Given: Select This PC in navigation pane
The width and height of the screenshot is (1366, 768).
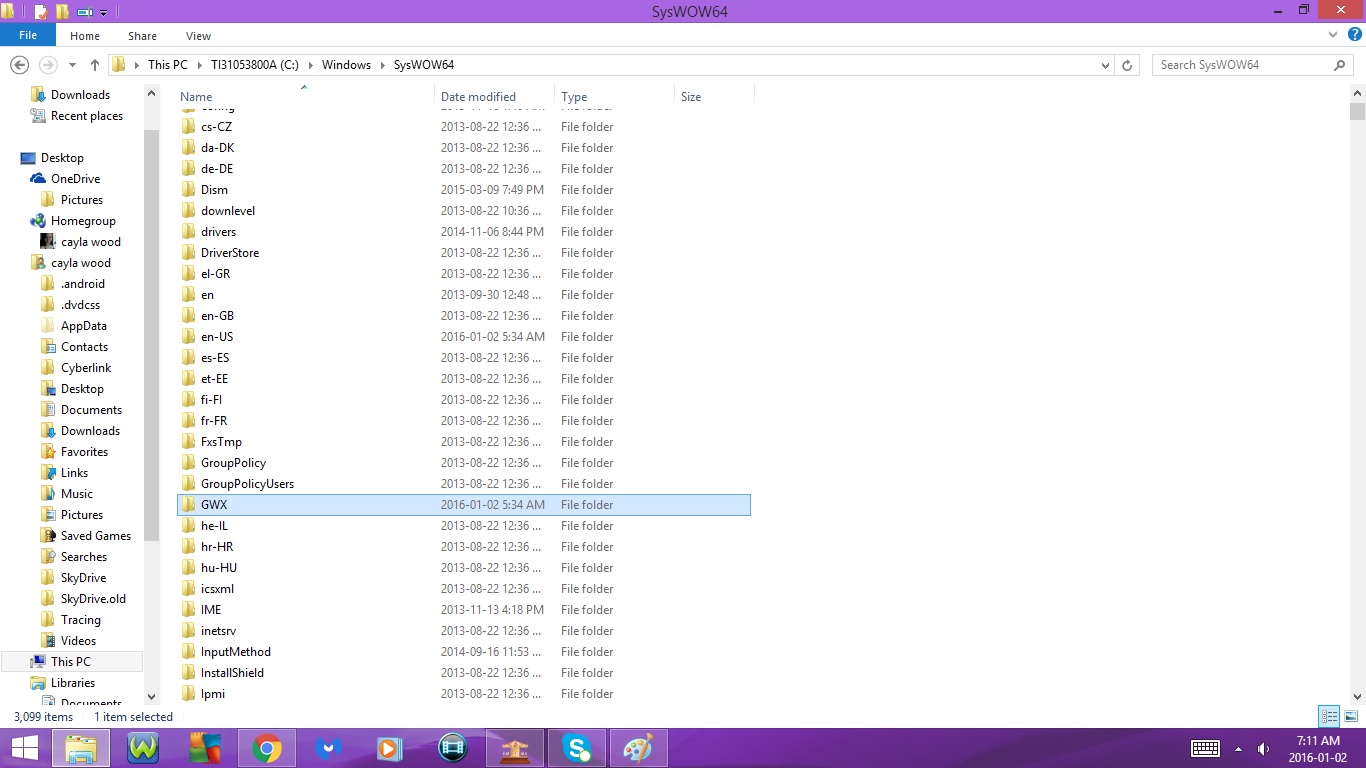Looking at the screenshot, I should tap(70, 662).
